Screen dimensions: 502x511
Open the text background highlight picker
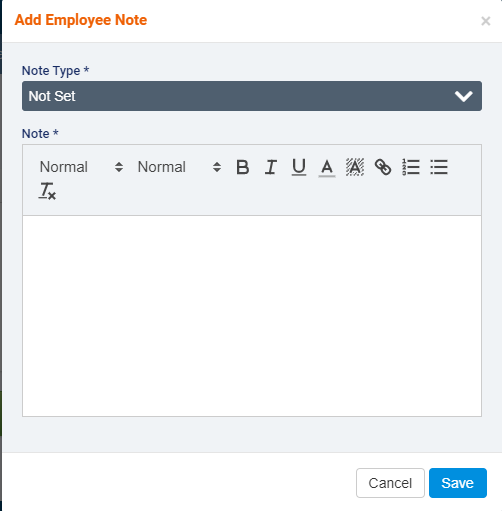click(x=355, y=167)
